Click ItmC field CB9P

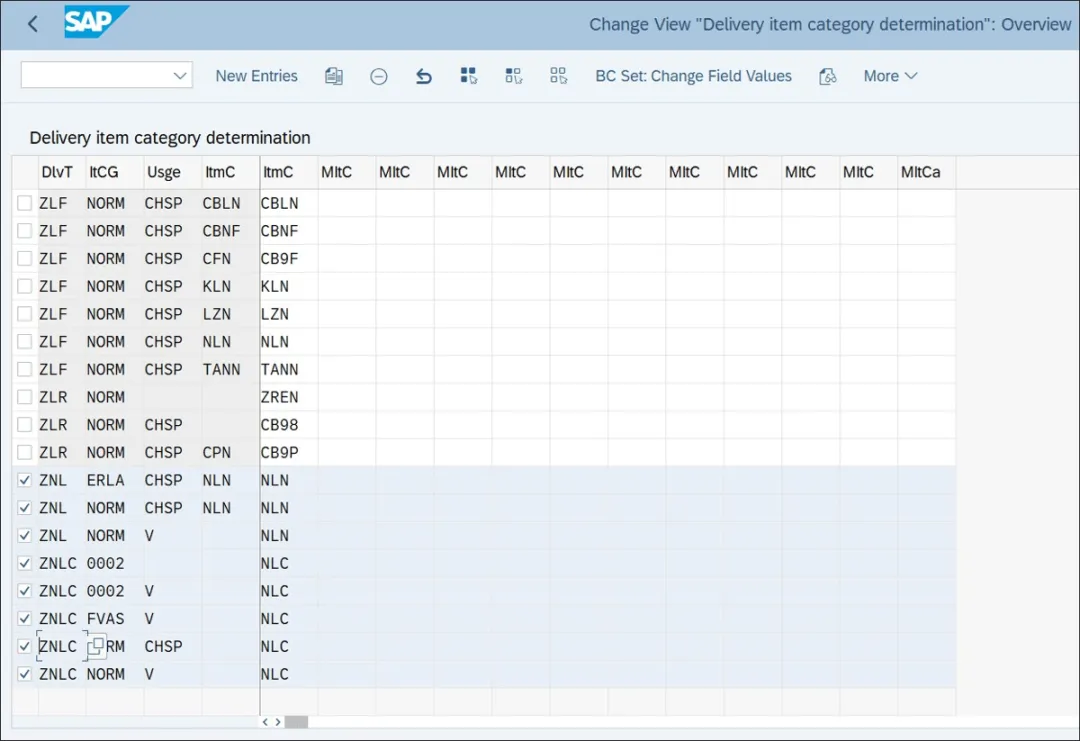(x=289, y=452)
